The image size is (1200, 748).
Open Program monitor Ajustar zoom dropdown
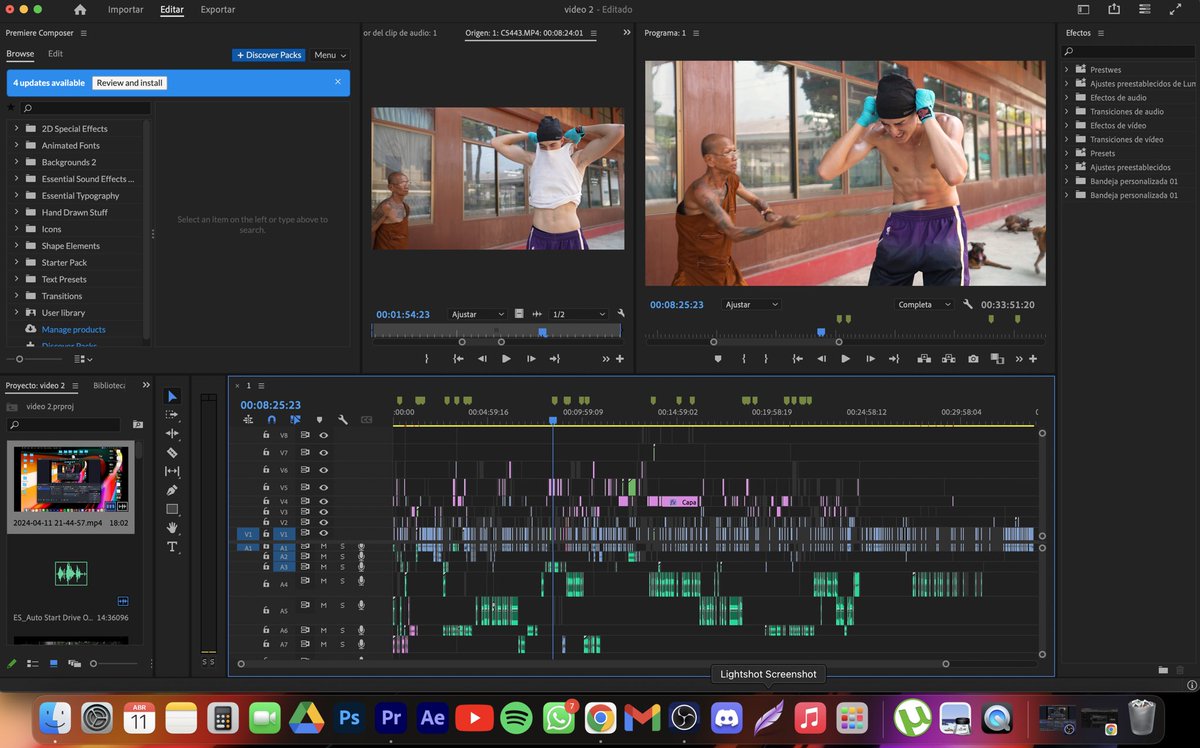751,304
